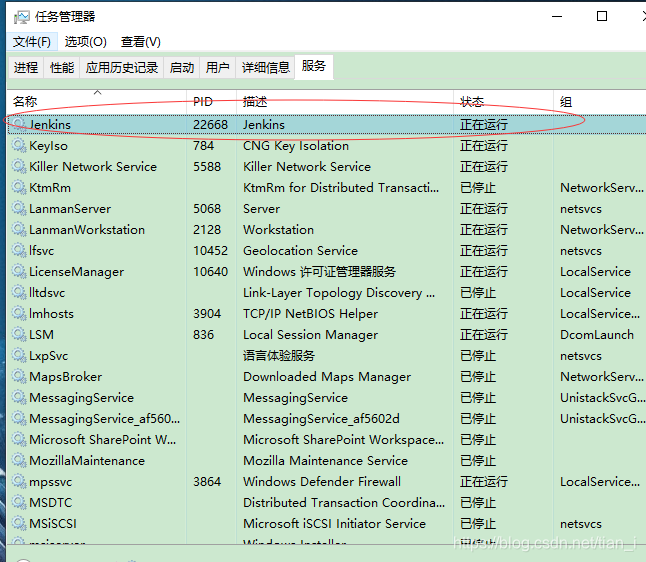Sort services by 名称 column header
Screen dimensions: 646x562
coord(97,101)
